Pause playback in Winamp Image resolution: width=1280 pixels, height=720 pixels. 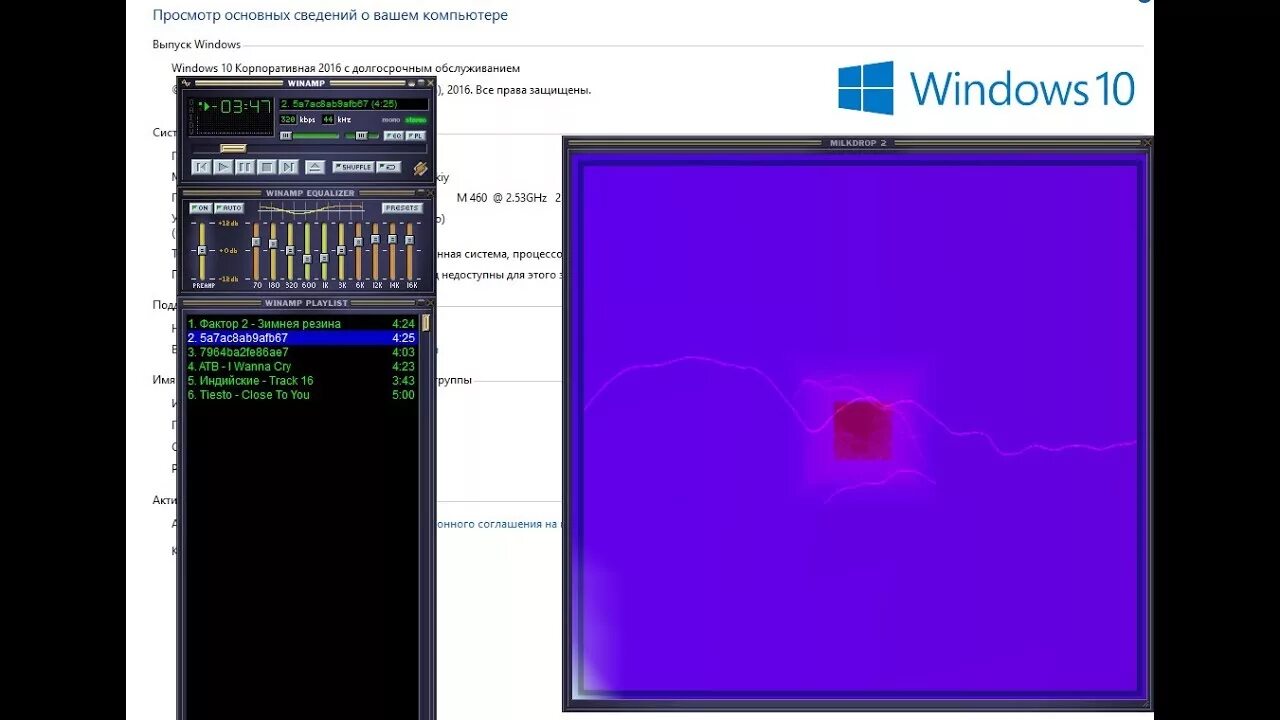pyautogui.click(x=244, y=167)
